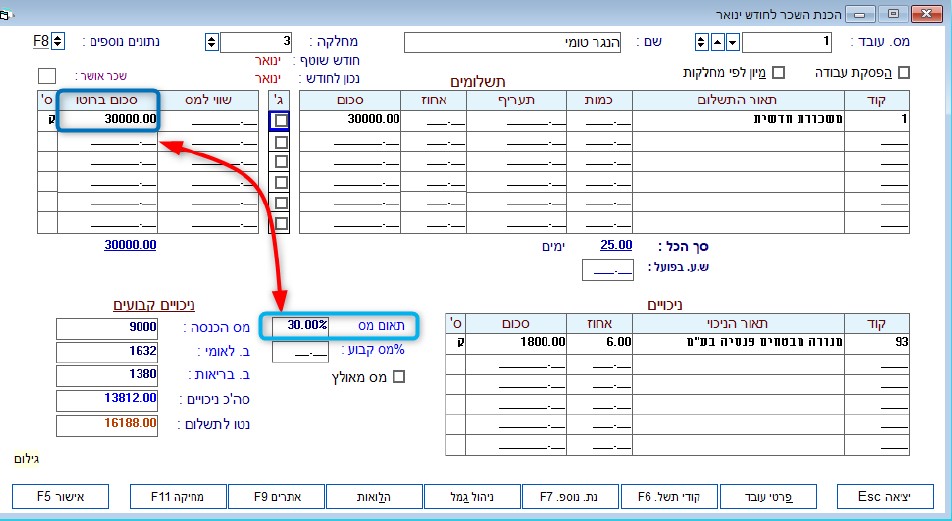This screenshot has width=952, height=521.
Task: Click payment סכום cell 30000.00
Action: 350,120
